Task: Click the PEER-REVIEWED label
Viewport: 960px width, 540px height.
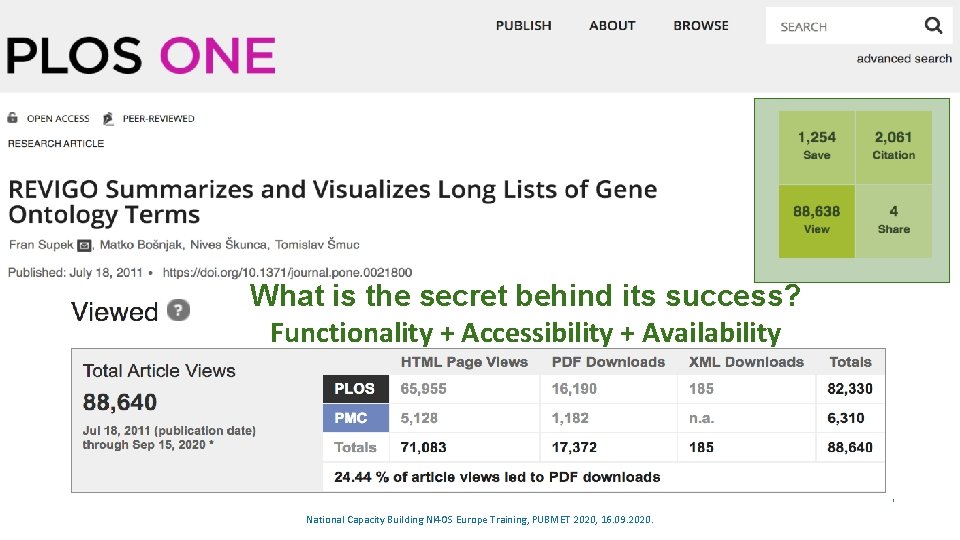Action: pos(159,119)
